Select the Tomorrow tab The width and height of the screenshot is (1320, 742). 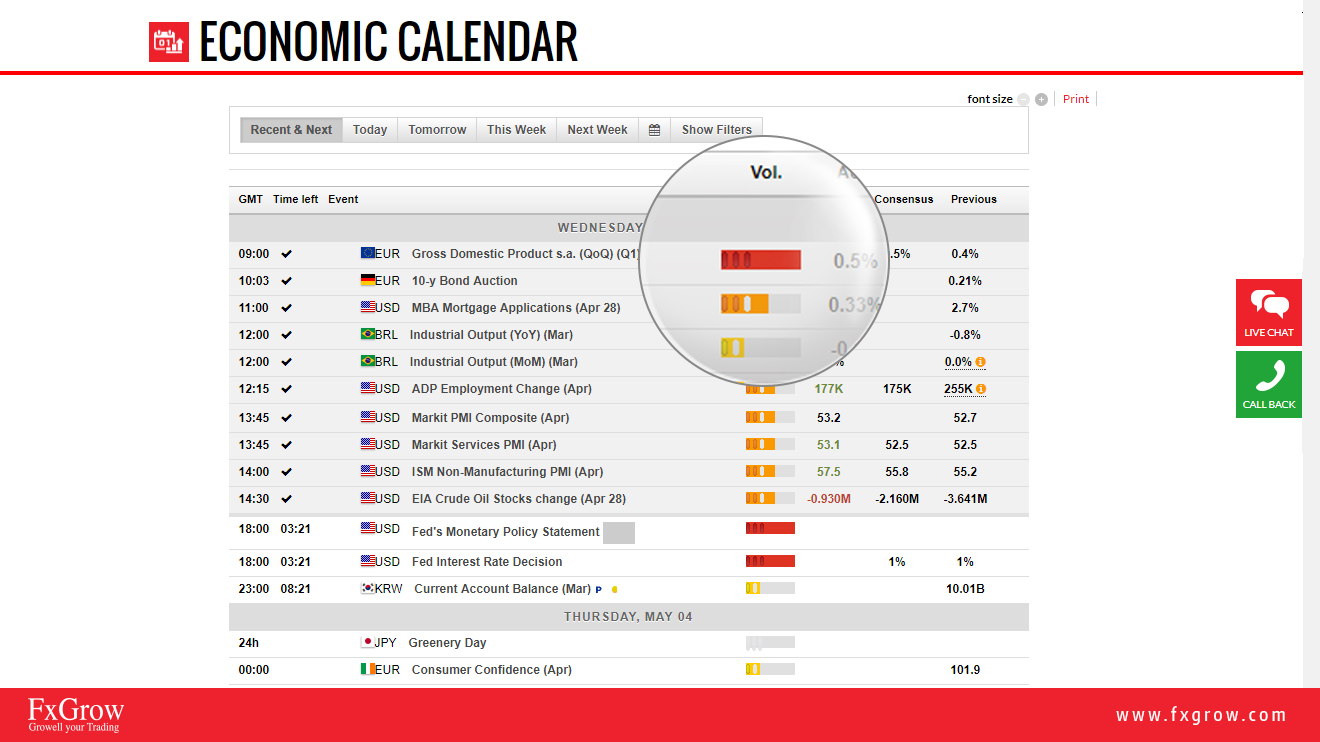(437, 130)
